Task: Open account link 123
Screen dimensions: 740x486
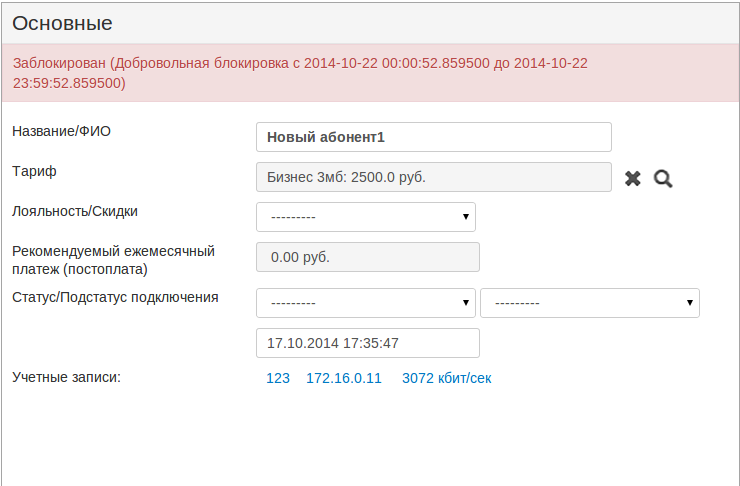Action: (x=278, y=378)
